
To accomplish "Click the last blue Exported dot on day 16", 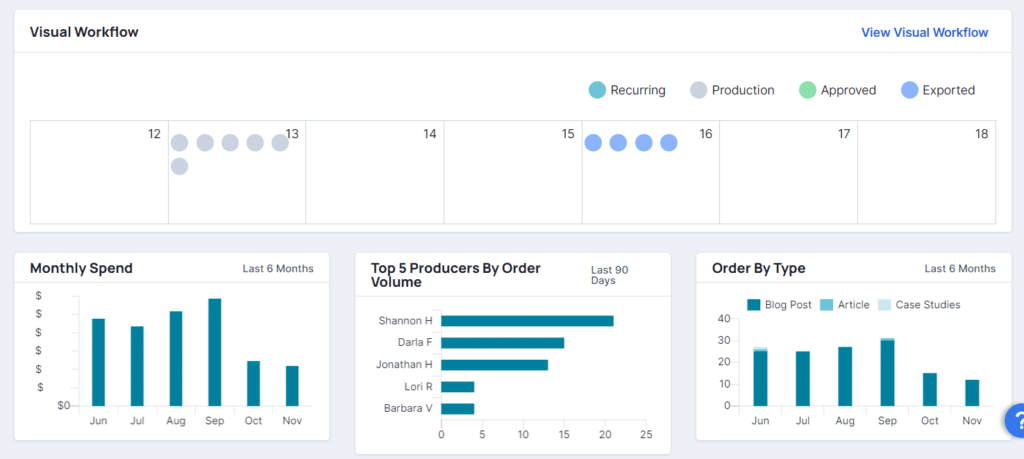I will (x=669, y=143).
